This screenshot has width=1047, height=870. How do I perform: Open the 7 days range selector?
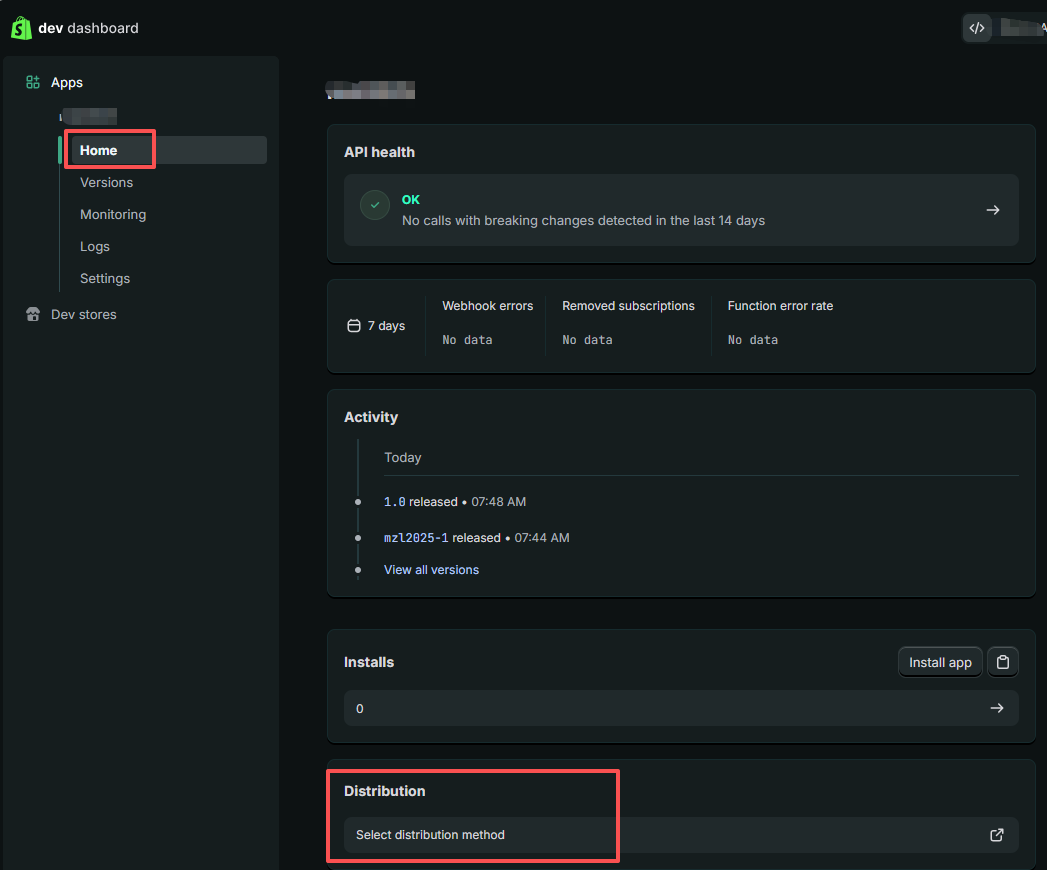(x=376, y=326)
